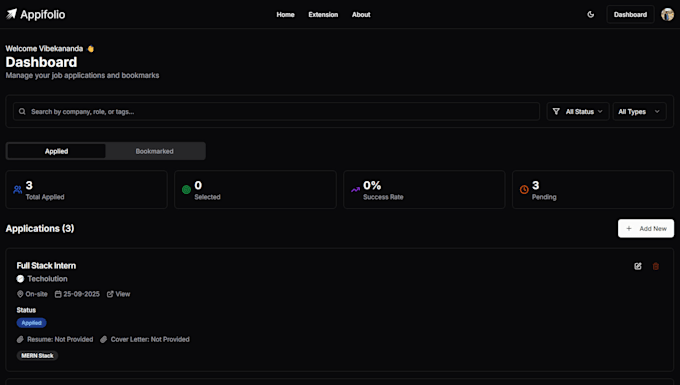The image size is (680, 385).
Task: Click the Techolution company logo icon
Action: click(x=20, y=279)
